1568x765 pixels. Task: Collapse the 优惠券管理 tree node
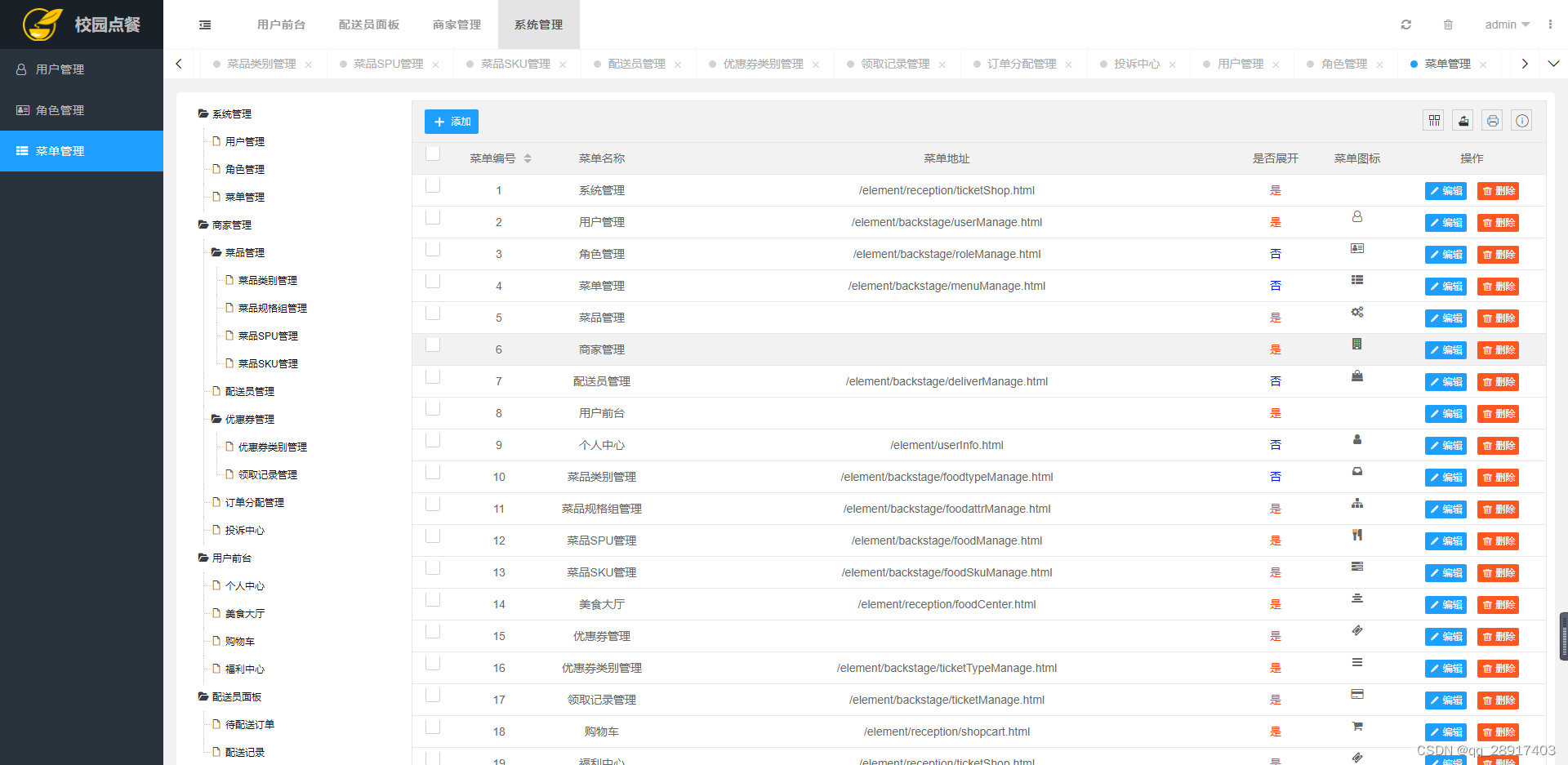216,419
